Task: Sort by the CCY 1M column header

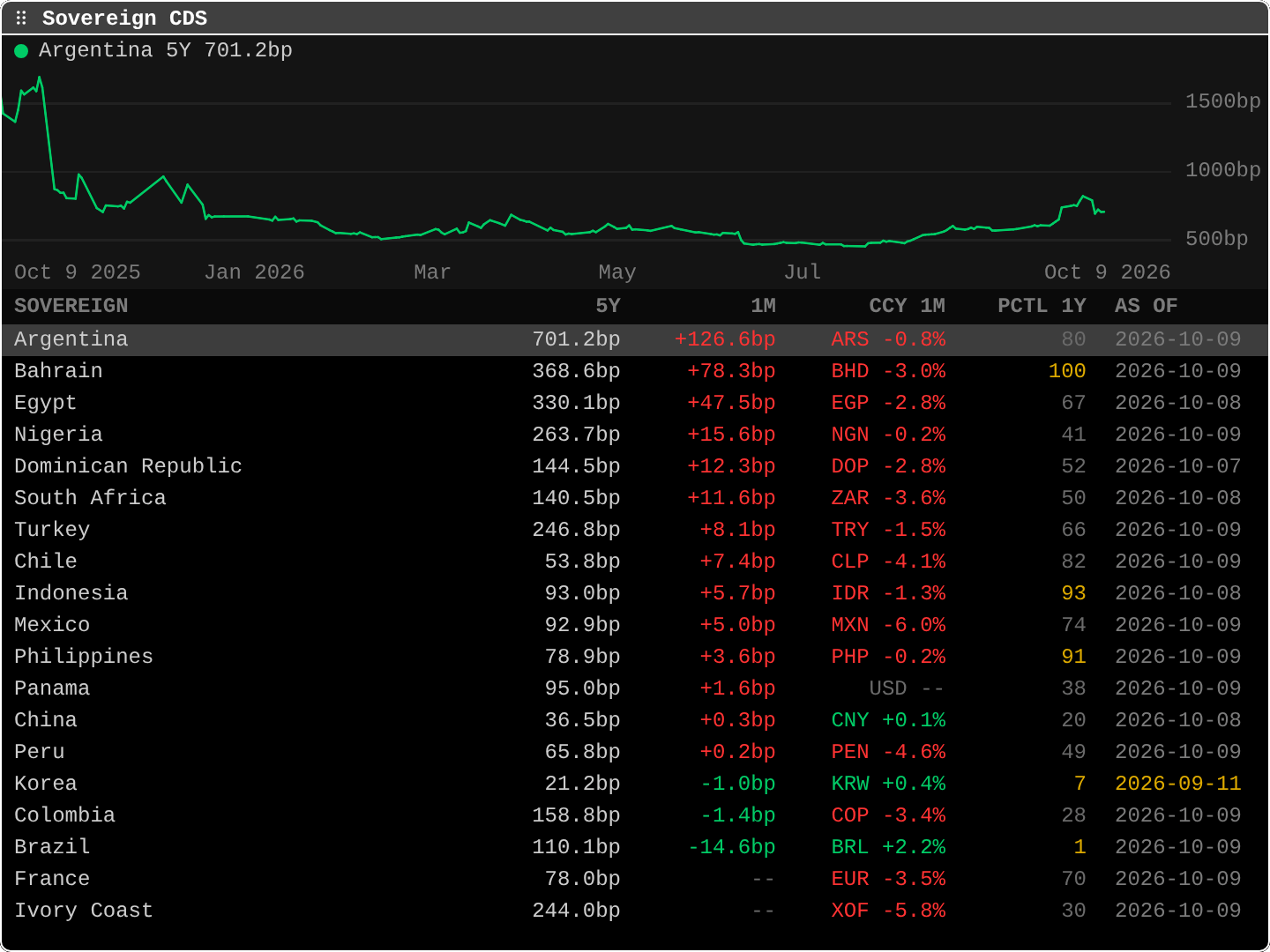Action: 907,306
